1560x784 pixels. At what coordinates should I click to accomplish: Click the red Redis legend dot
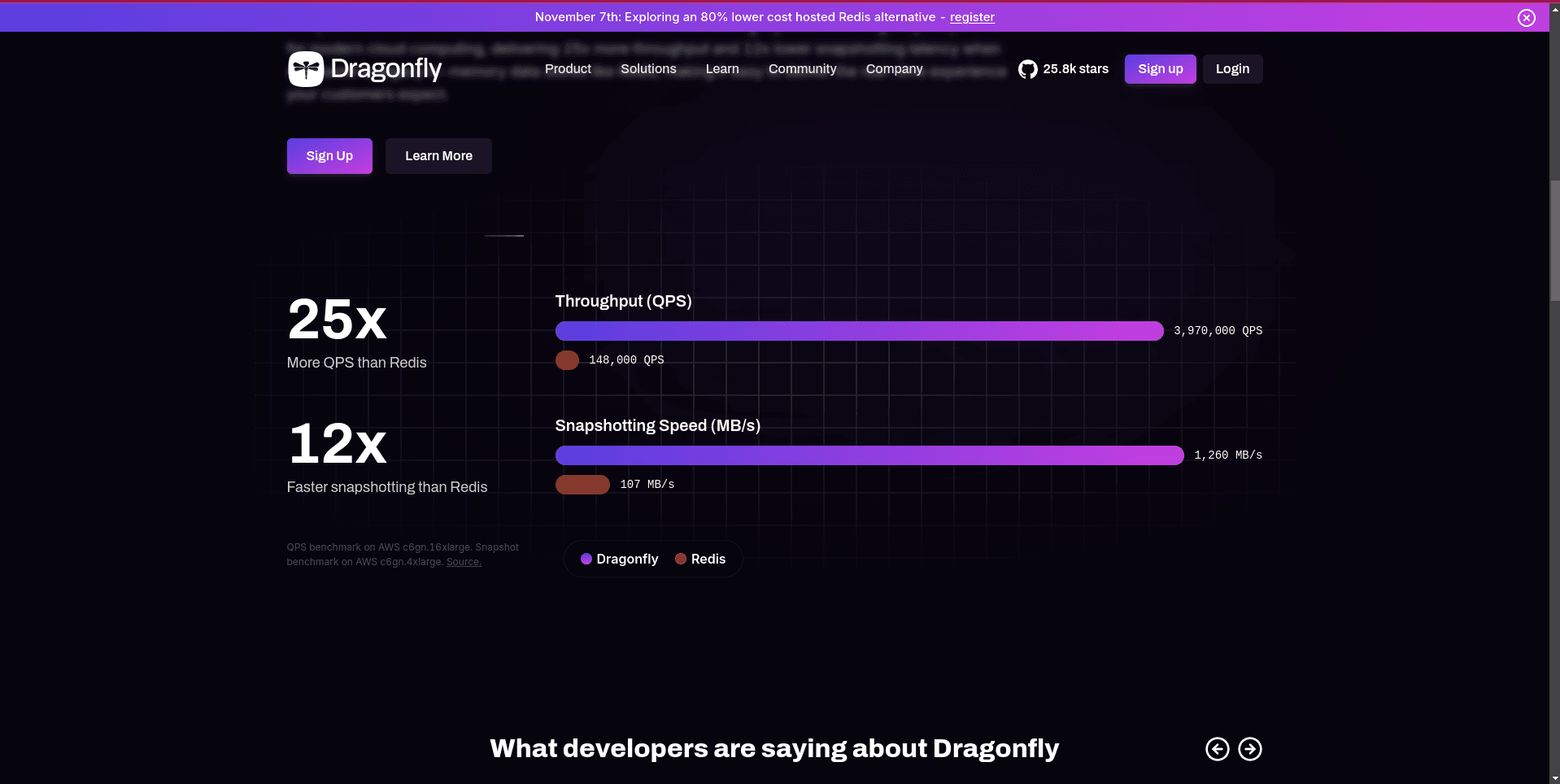tap(681, 559)
